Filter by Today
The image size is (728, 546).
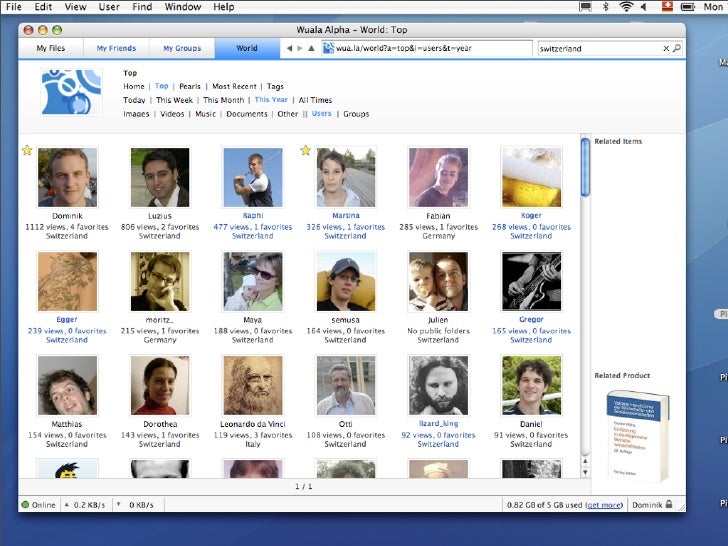pos(134,100)
